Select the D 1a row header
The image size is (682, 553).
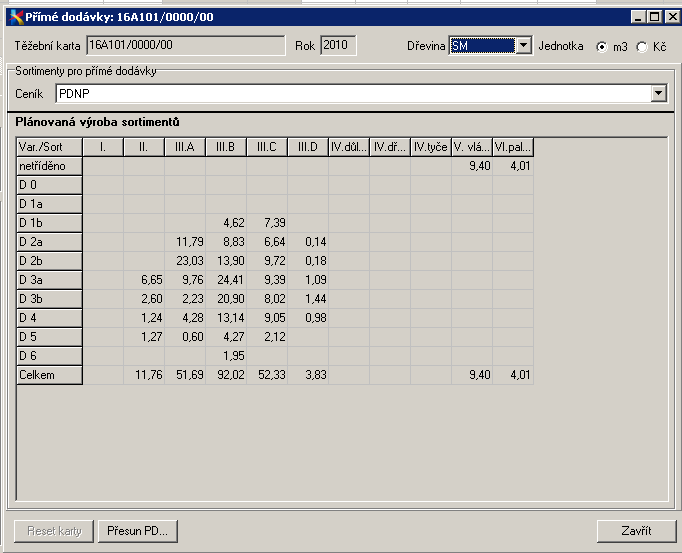click(x=49, y=204)
